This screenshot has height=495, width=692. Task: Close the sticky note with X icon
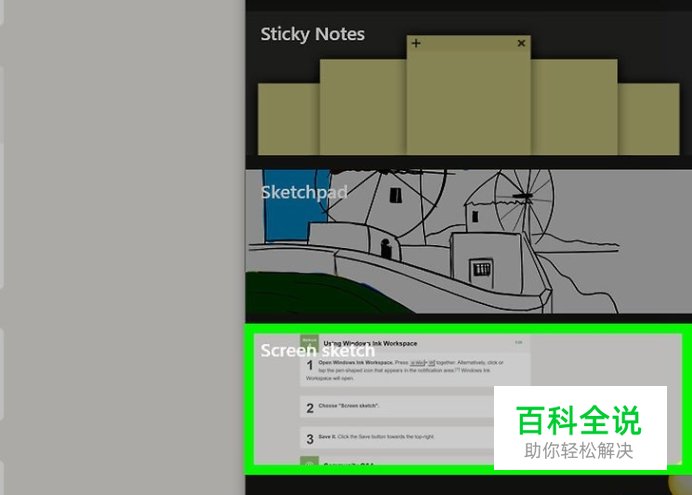tap(521, 43)
